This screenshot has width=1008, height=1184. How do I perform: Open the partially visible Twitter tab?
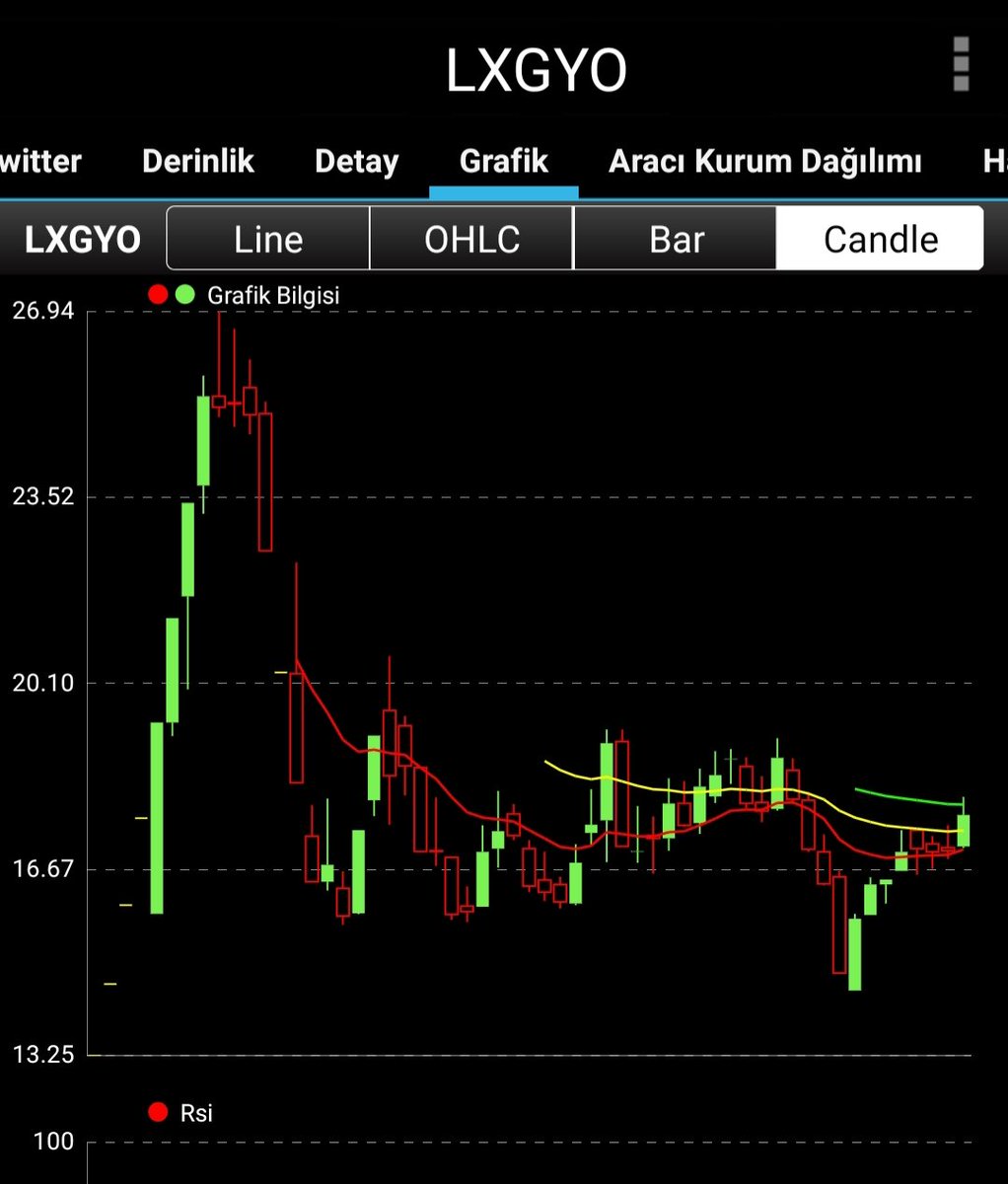40,161
